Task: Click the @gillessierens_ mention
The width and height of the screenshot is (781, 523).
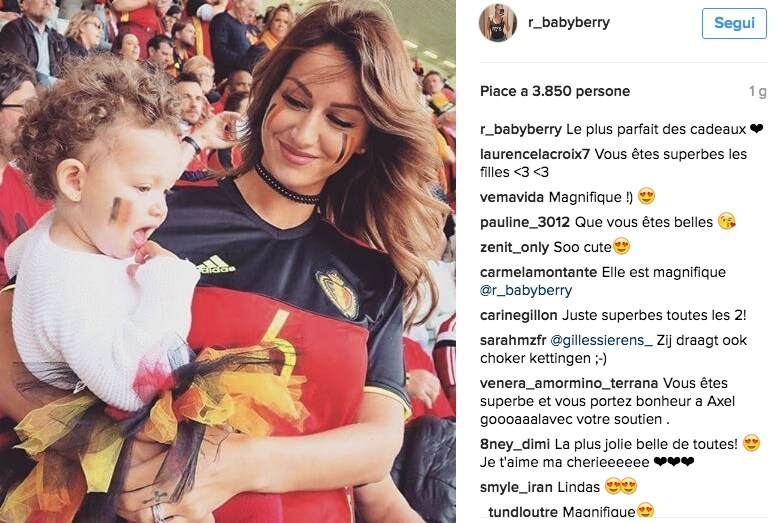Action: [x=601, y=340]
